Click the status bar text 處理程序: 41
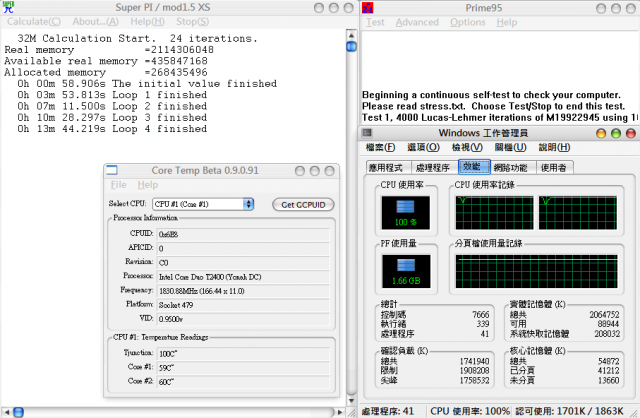 pyautogui.click(x=388, y=411)
